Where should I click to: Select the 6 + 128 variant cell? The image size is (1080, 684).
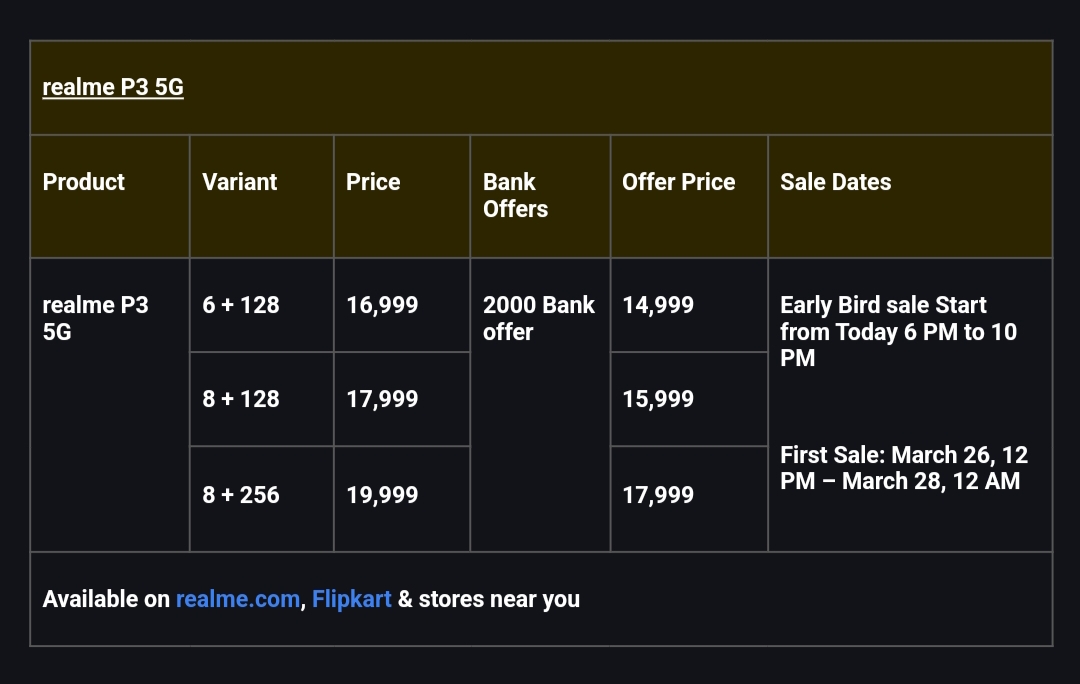pyautogui.click(x=241, y=305)
